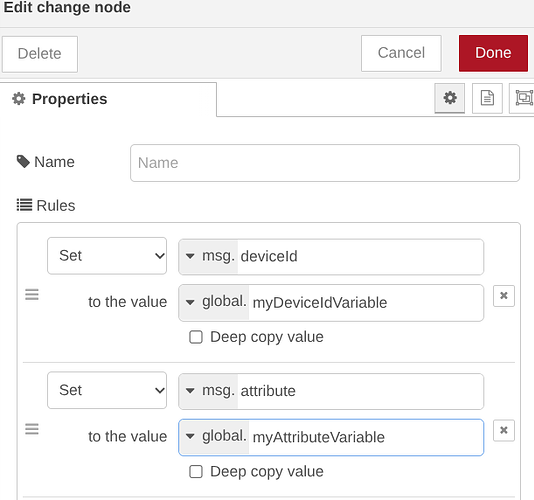Image resolution: width=534 pixels, height=500 pixels.
Task: Open node description document icon
Action: [x=487, y=98]
